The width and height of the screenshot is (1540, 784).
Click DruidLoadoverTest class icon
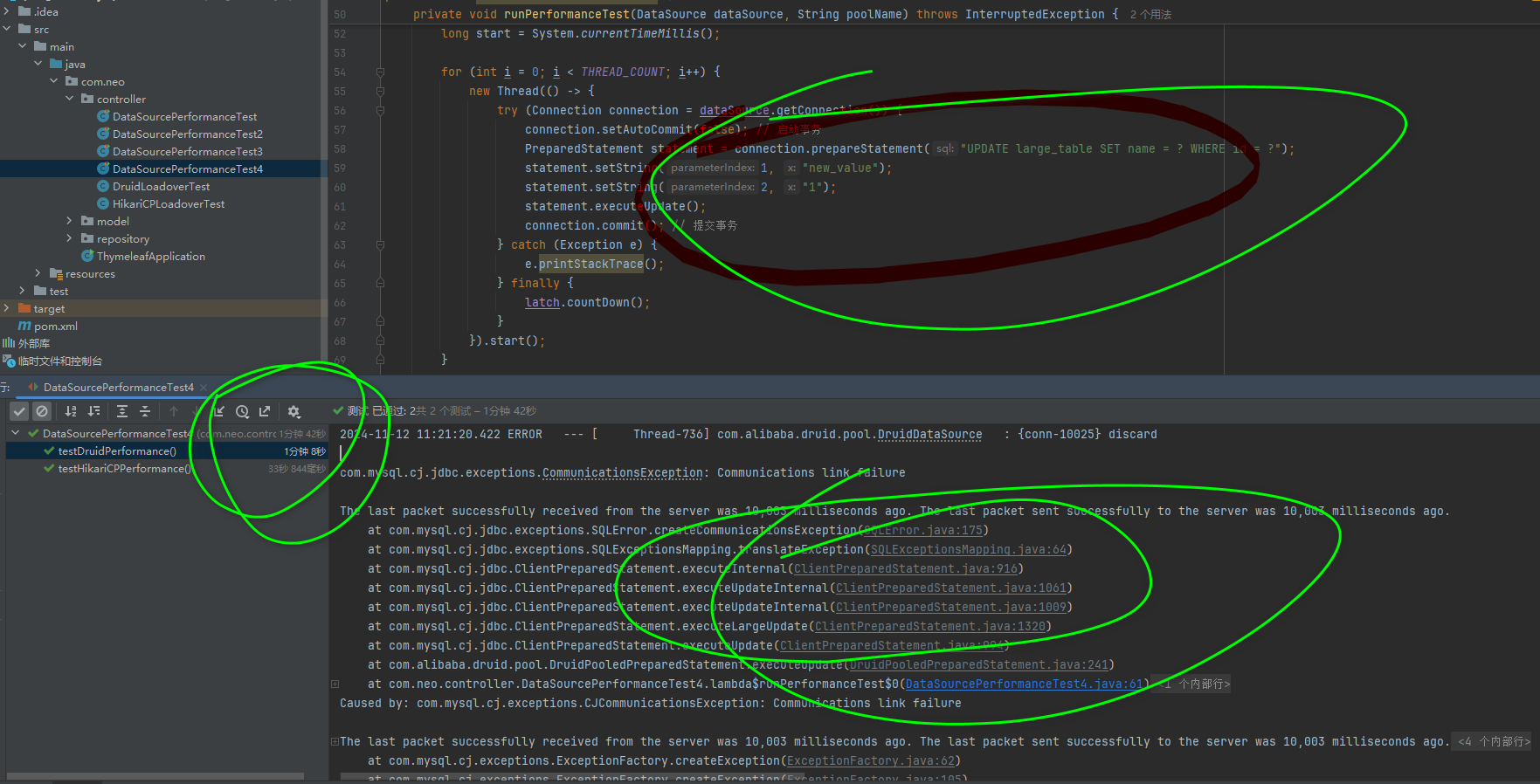coord(103,186)
